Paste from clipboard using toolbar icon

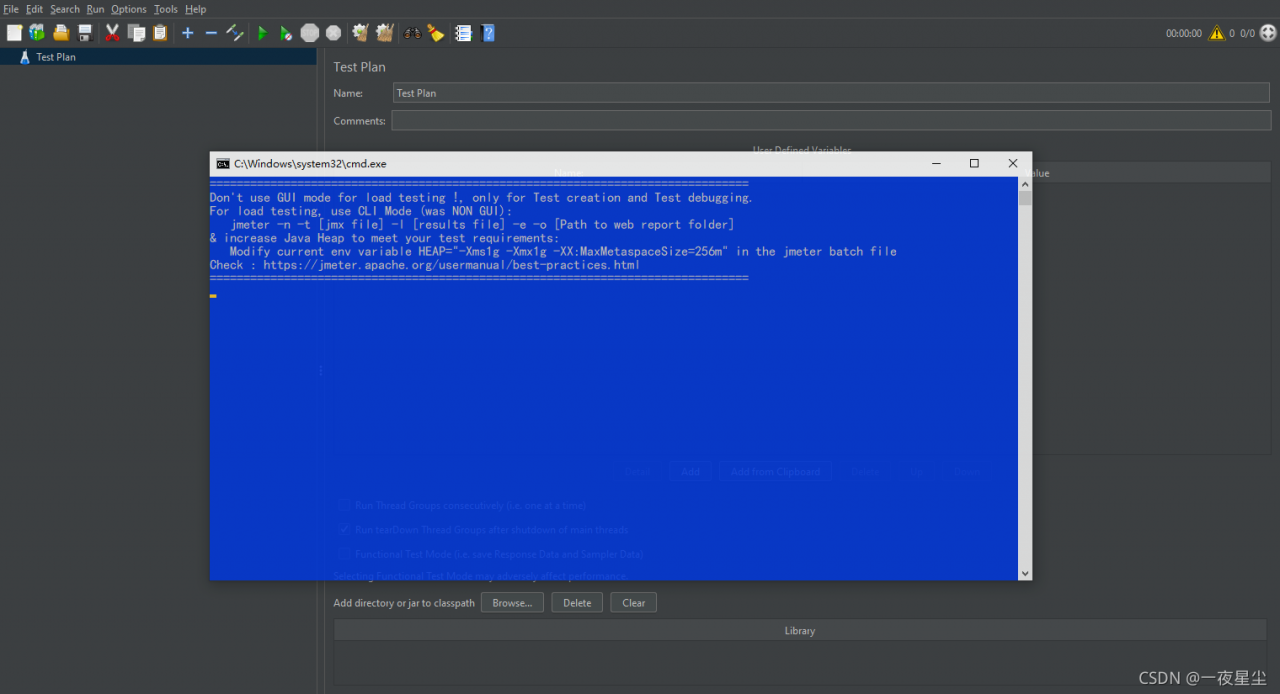(160, 33)
